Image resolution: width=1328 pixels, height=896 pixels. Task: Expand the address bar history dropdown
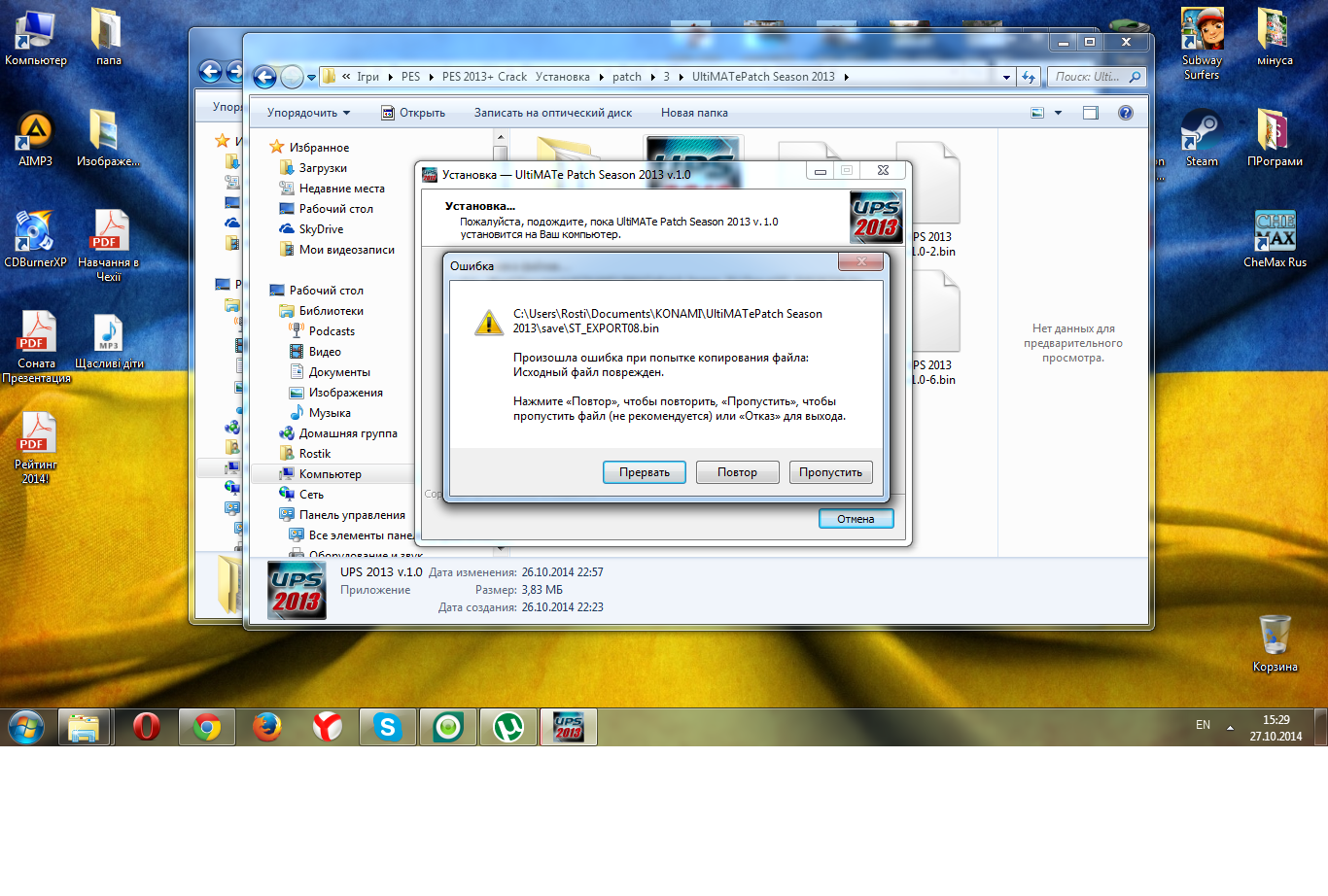point(1006,77)
